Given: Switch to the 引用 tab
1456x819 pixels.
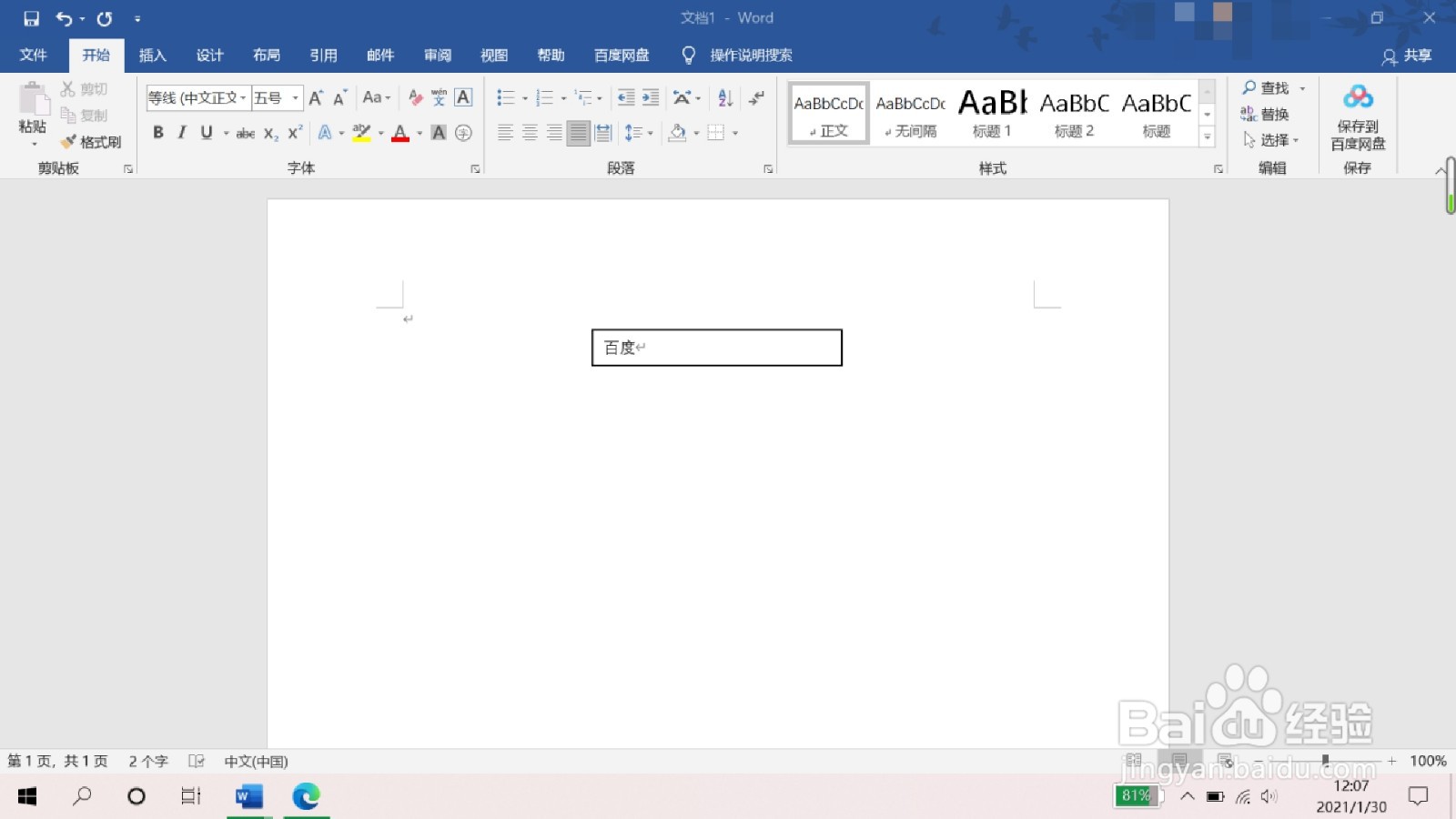Looking at the screenshot, I should coord(323,56).
